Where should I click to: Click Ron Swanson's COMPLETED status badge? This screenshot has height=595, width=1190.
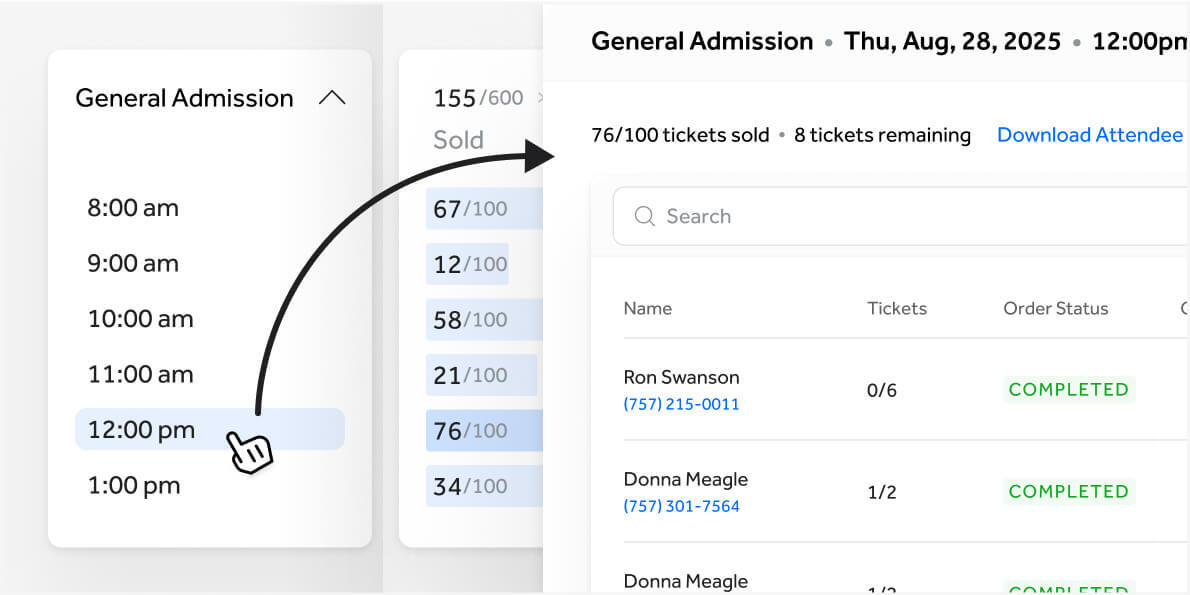pos(1069,389)
